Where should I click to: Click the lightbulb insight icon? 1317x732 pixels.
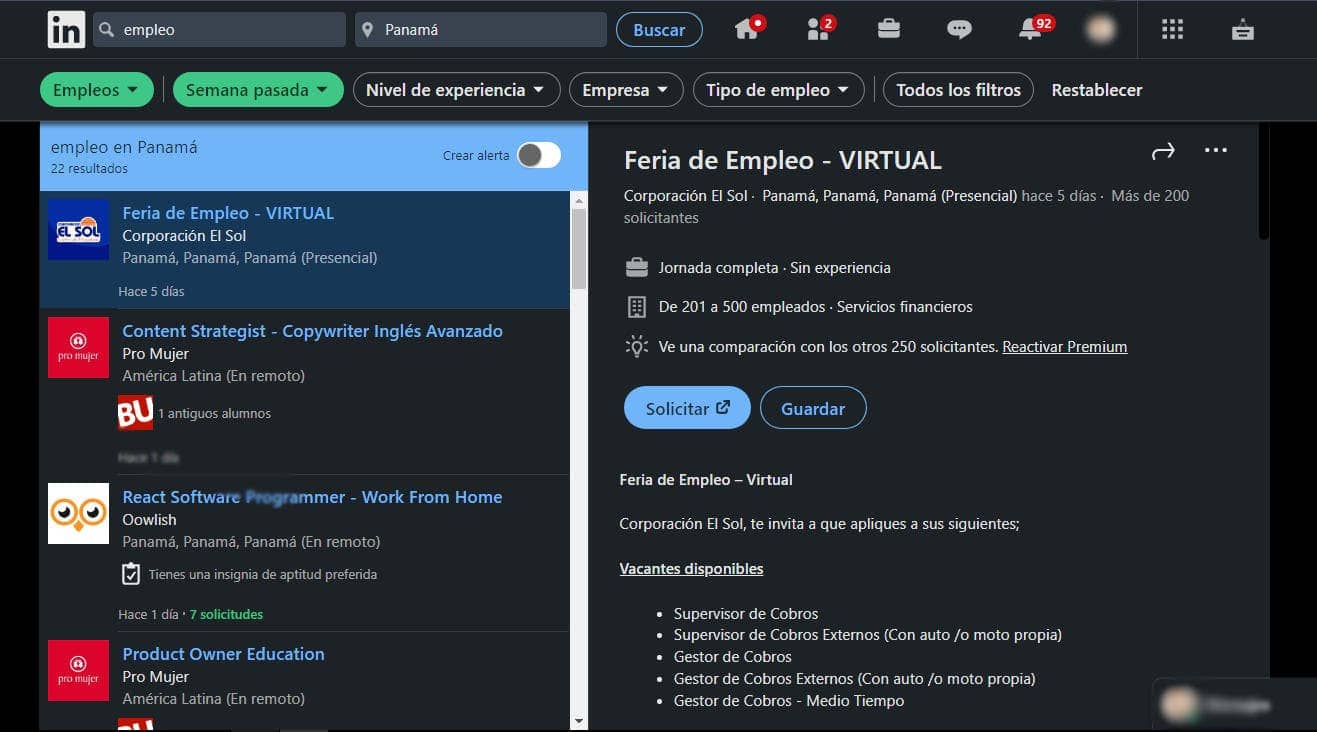click(636, 347)
